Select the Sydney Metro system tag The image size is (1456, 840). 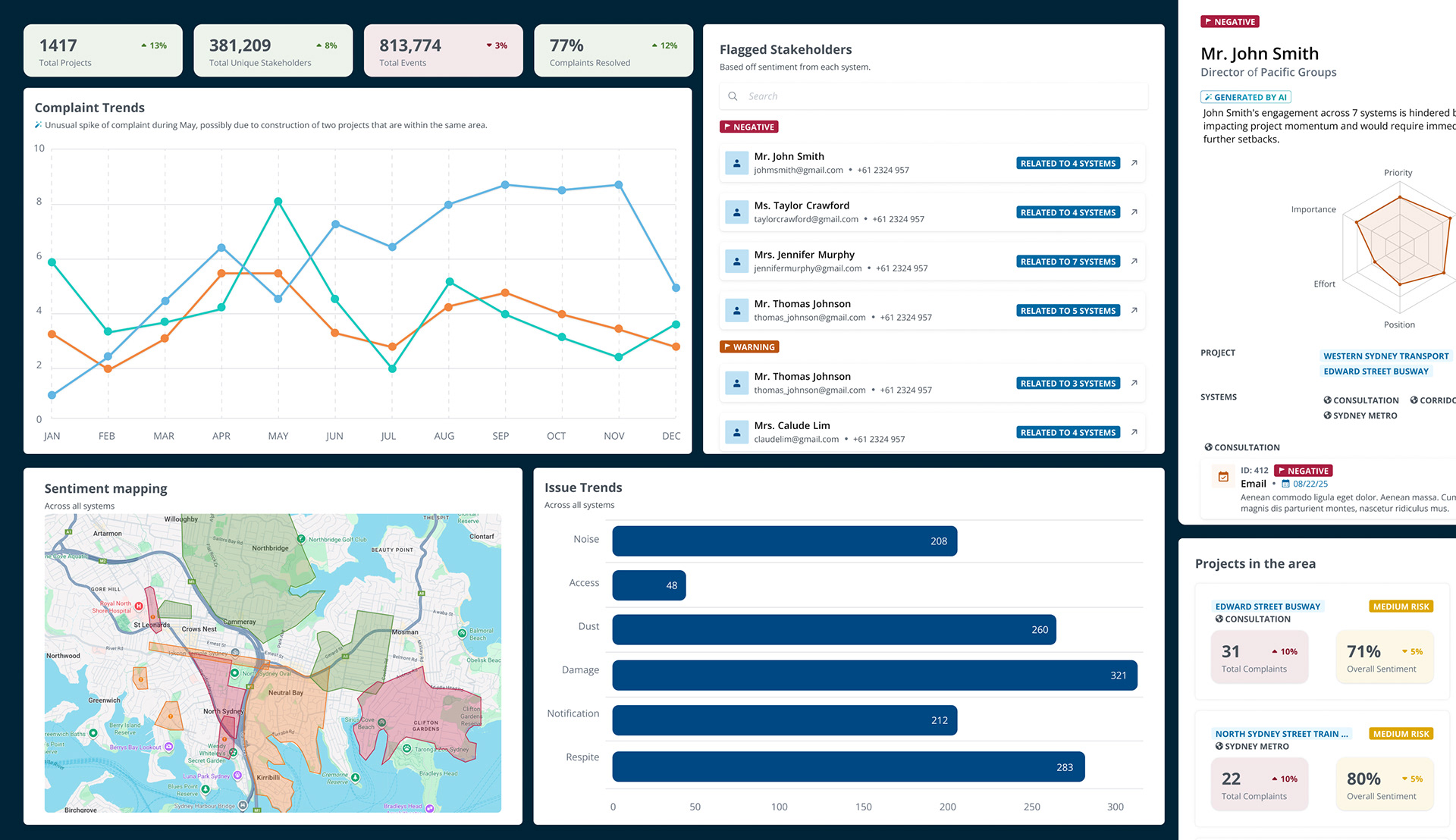click(1360, 415)
